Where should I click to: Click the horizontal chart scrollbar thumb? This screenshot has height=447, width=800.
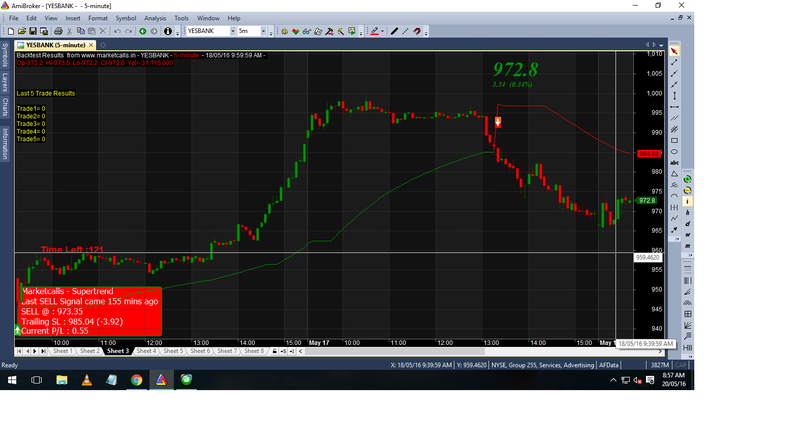[x=395, y=351]
